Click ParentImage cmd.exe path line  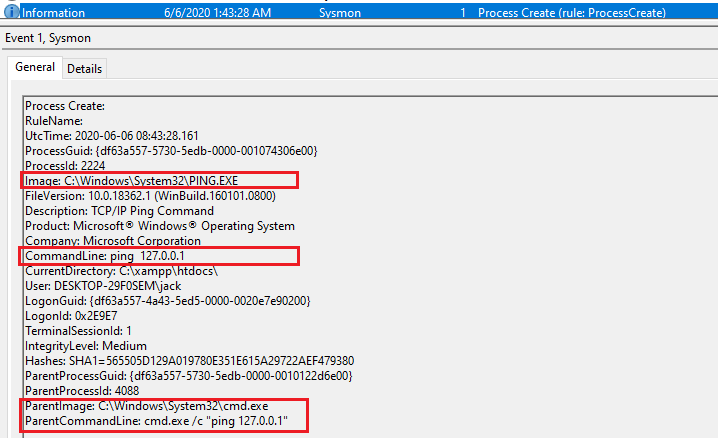pos(147,406)
